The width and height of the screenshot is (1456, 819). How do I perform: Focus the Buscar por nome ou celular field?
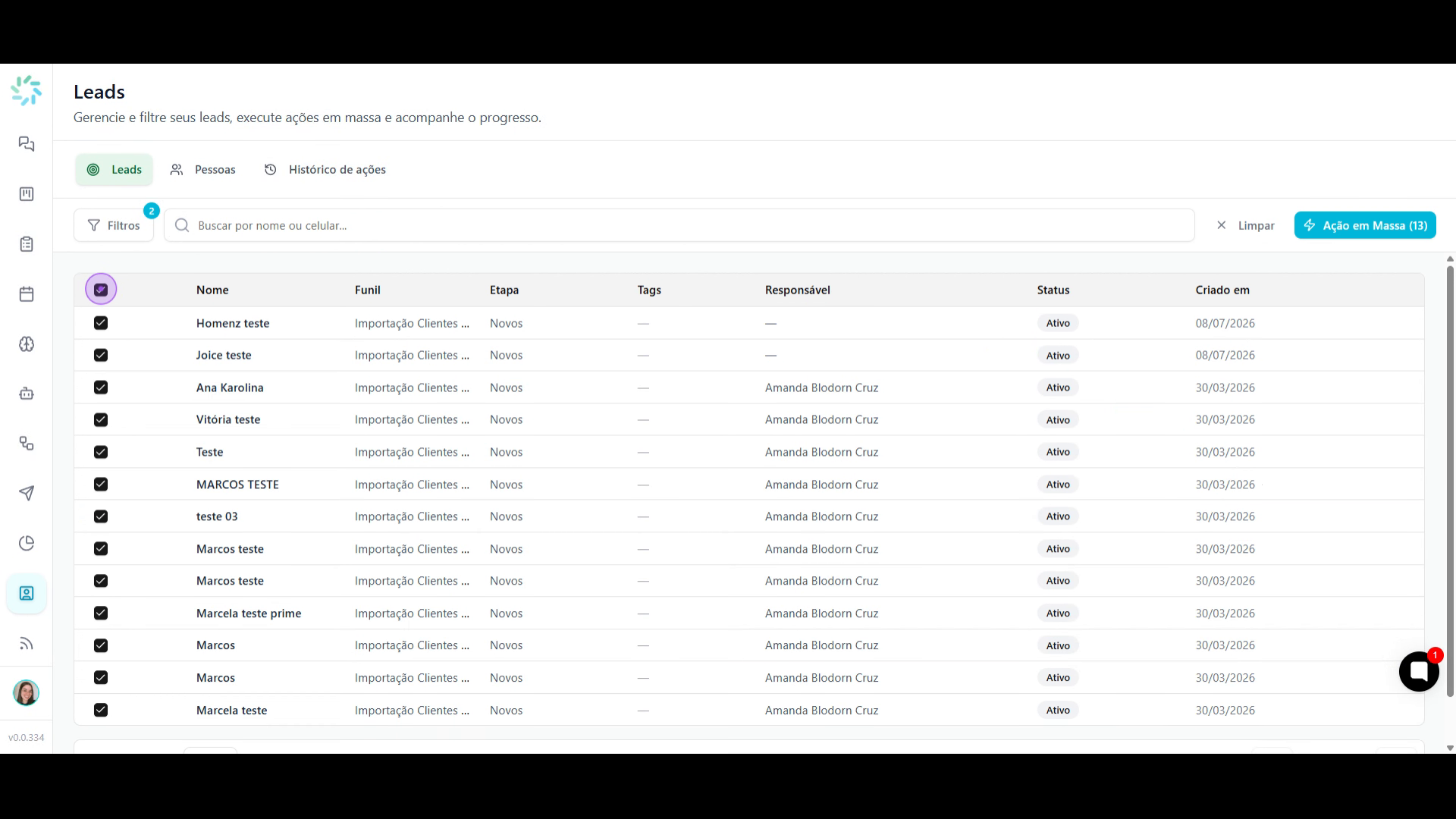679,225
